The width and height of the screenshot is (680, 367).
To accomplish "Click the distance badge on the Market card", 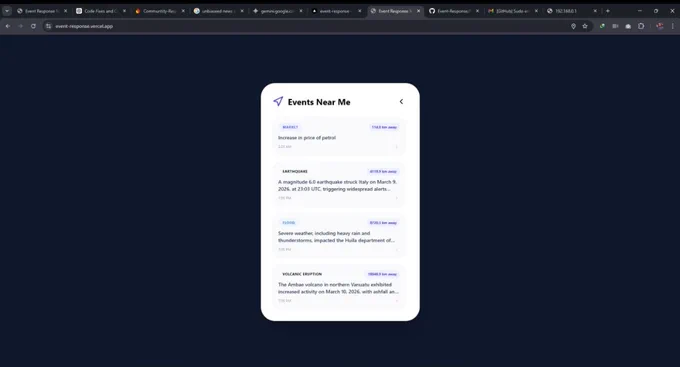I will pos(384,127).
